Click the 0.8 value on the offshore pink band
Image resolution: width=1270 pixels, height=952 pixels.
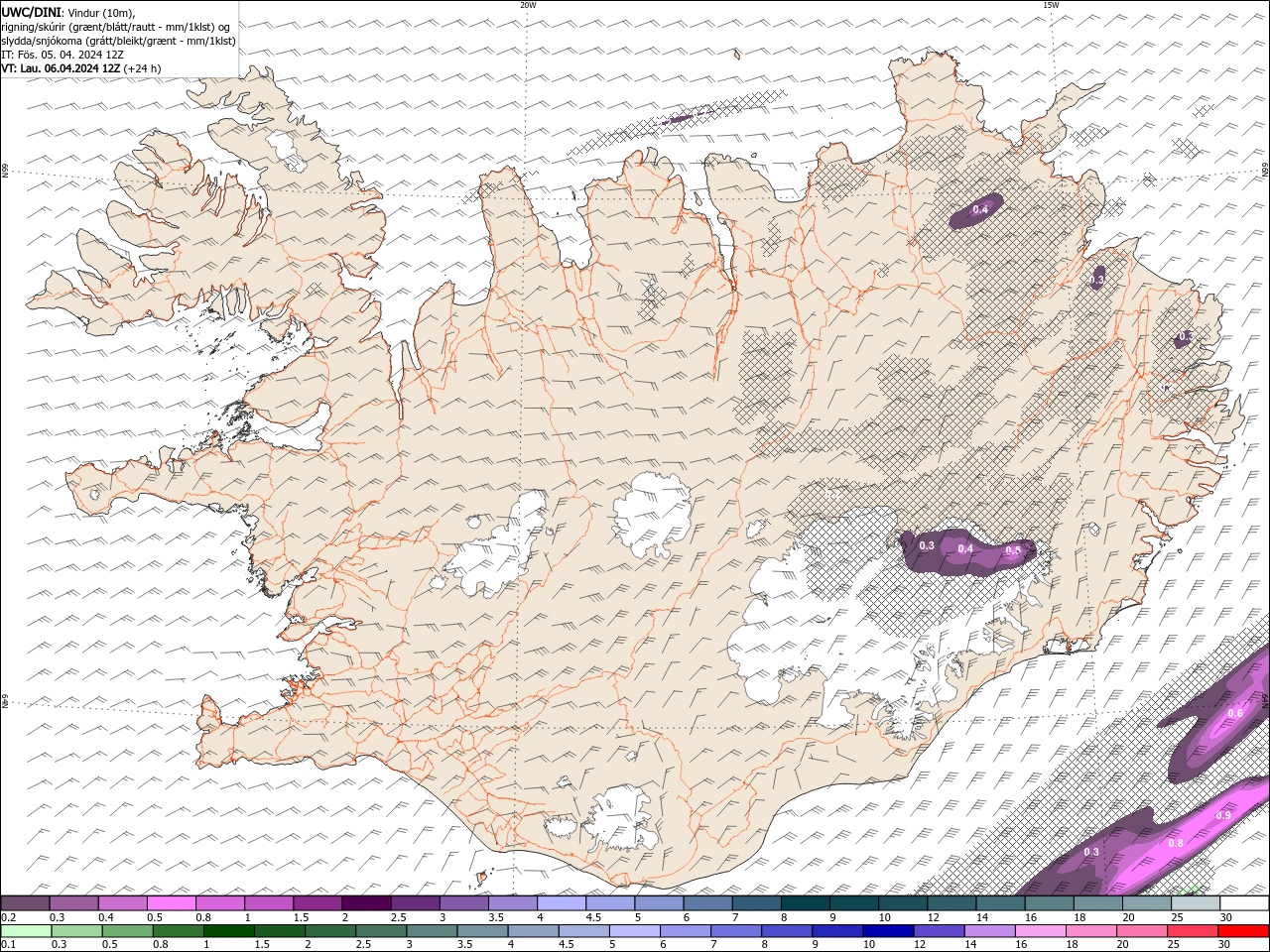point(1176,843)
